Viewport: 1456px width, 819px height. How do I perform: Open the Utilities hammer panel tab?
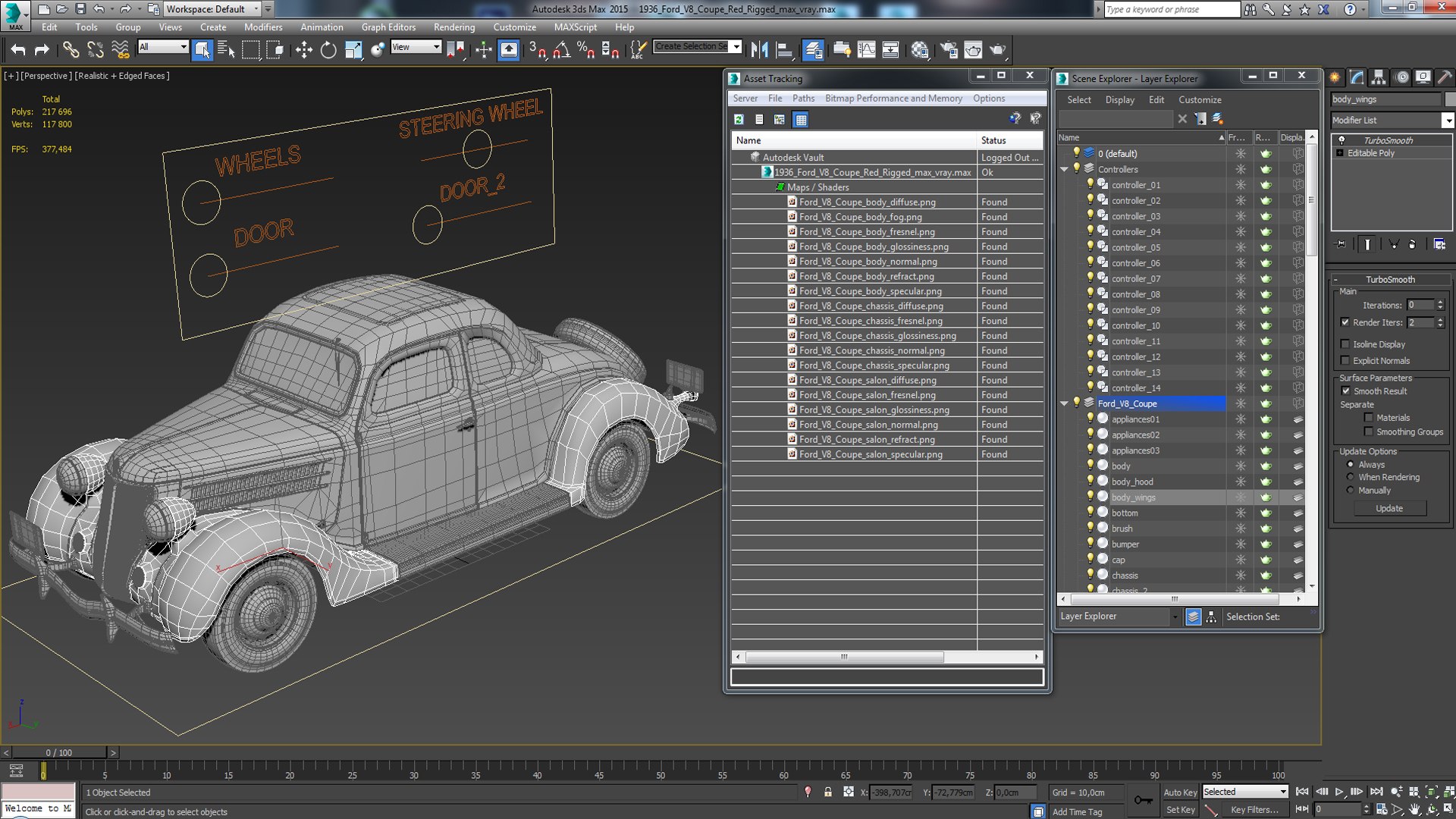point(1445,77)
